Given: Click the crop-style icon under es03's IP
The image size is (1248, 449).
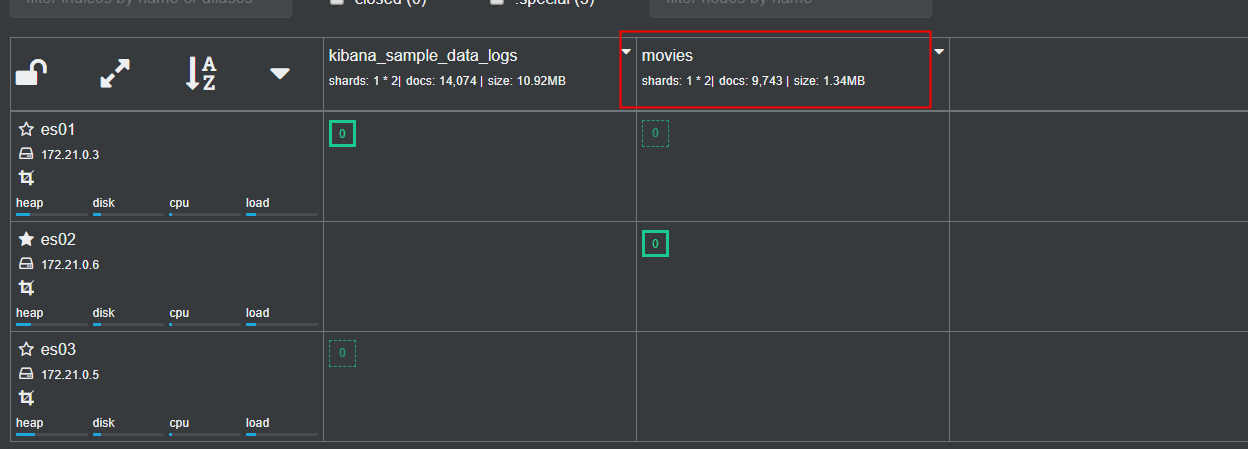Looking at the screenshot, I should tap(27, 397).
